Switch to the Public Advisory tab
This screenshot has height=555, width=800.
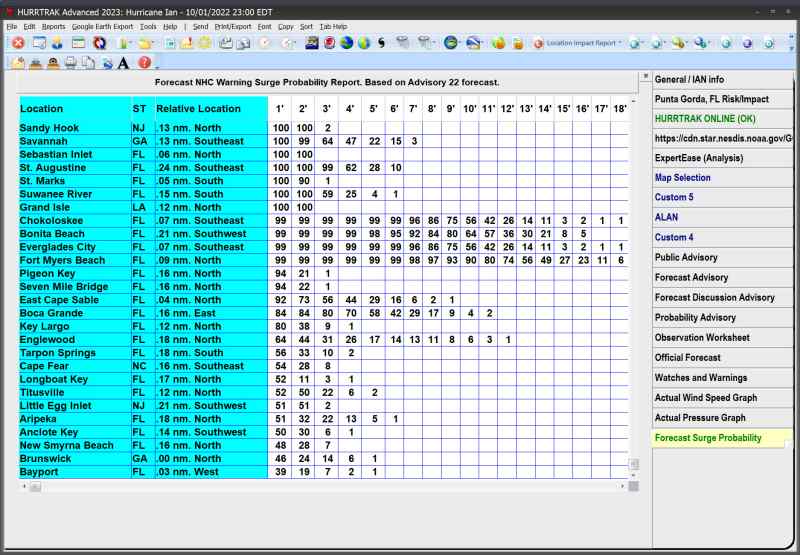(x=686, y=257)
